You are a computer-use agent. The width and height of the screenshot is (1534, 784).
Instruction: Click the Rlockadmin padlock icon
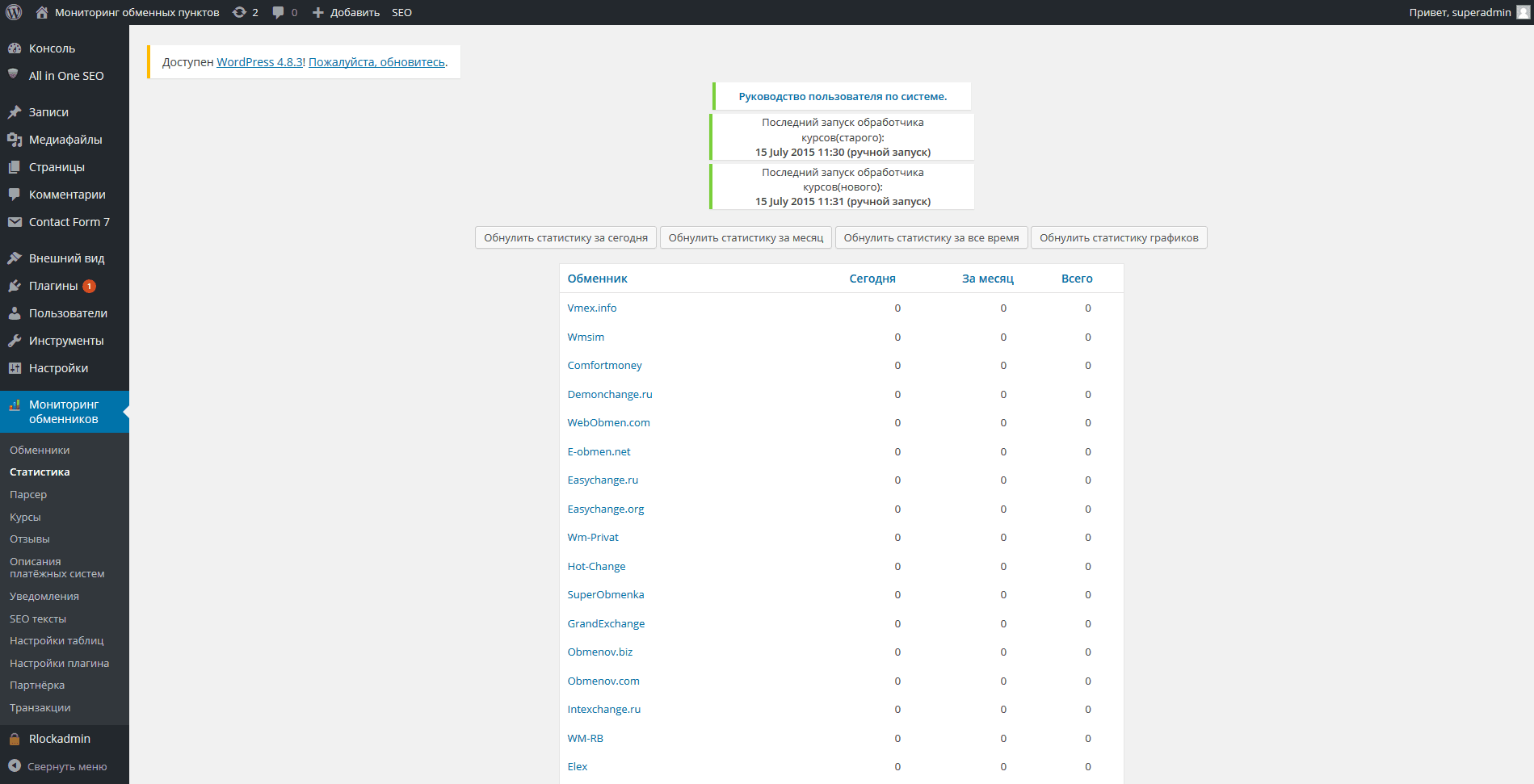click(x=15, y=739)
